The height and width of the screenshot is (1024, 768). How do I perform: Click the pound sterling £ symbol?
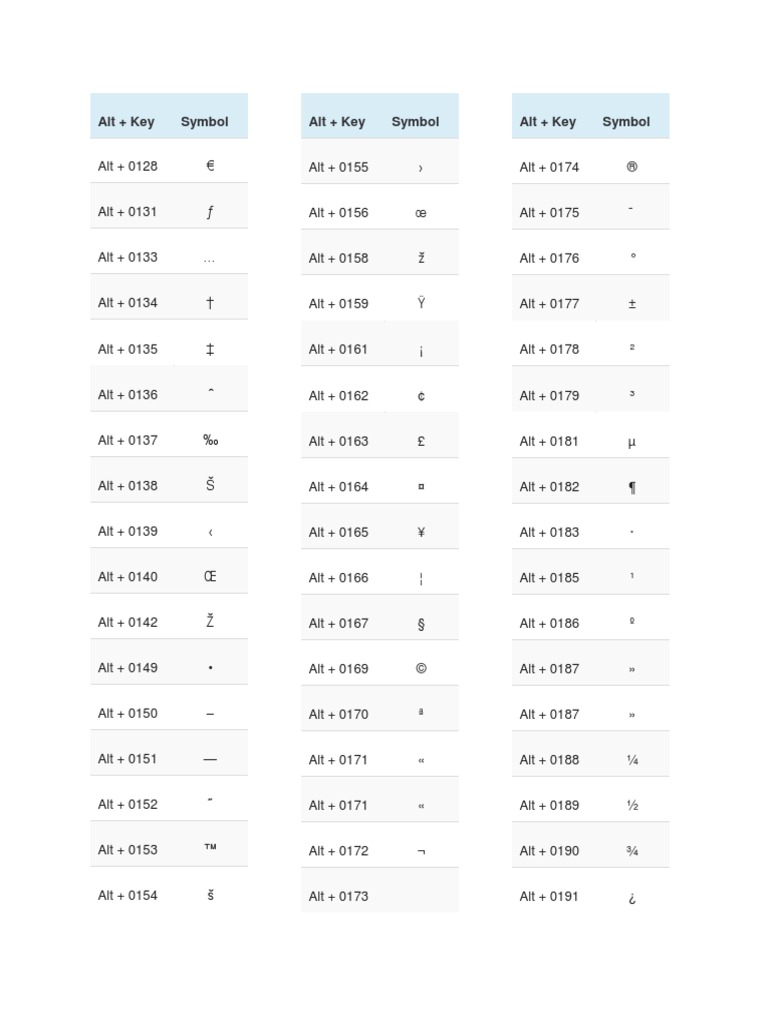click(421, 441)
